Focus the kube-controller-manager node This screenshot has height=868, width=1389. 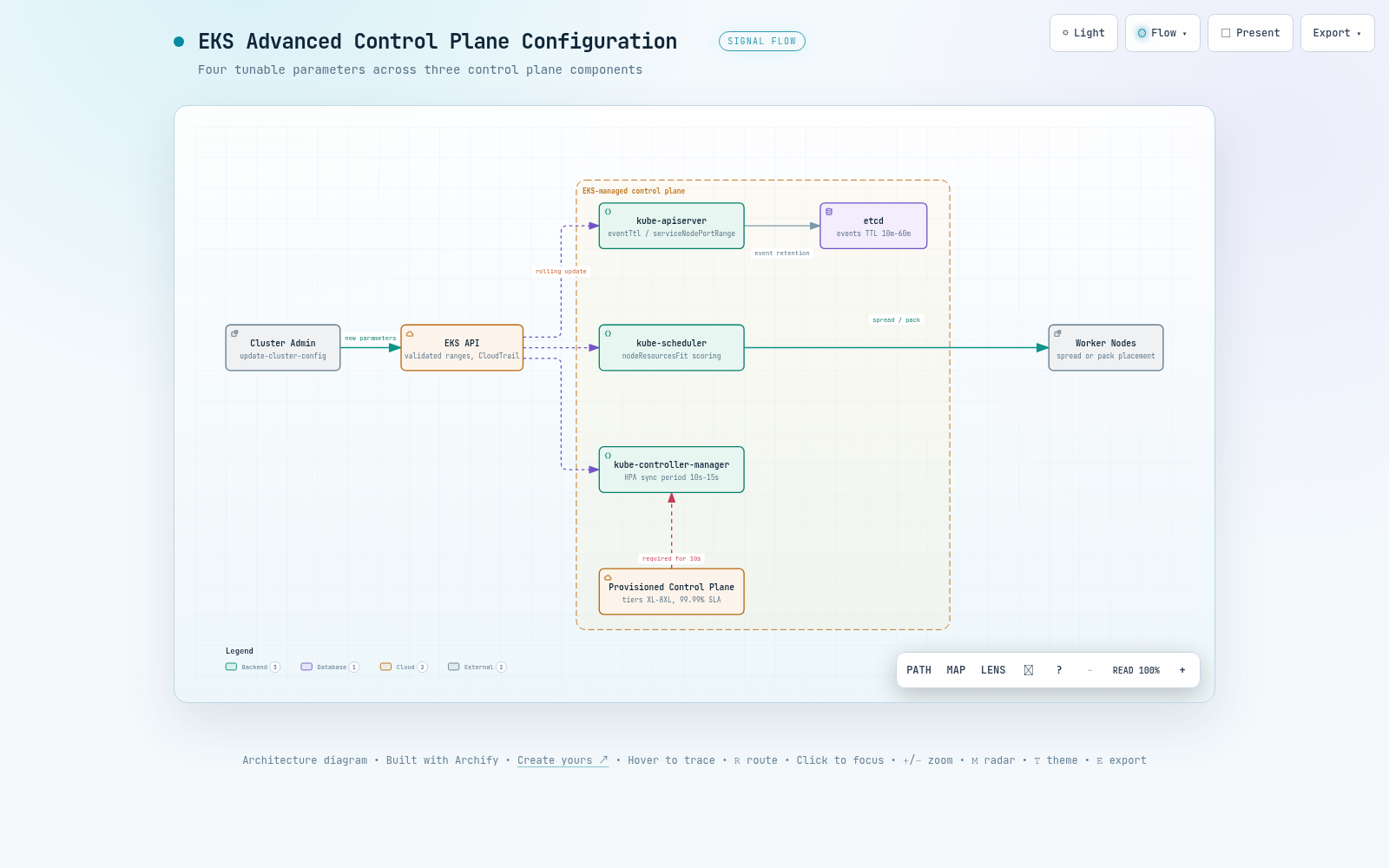click(671, 470)
